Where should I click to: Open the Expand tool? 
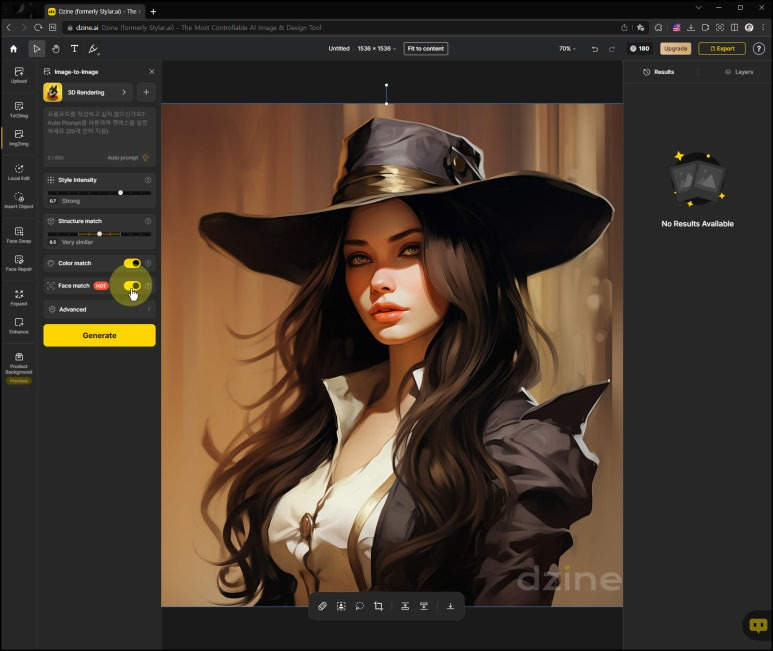click(x=19, y=298)
